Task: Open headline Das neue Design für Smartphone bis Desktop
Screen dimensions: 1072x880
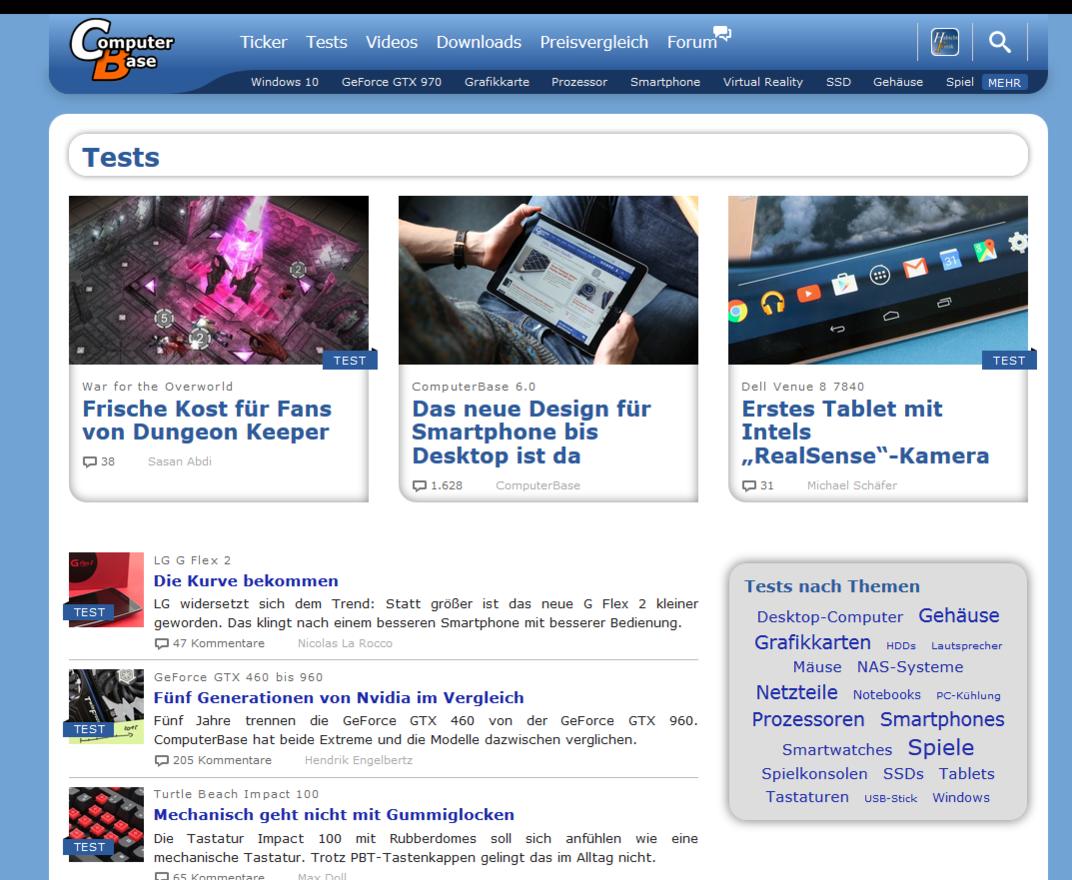Action: coord(531,432)
